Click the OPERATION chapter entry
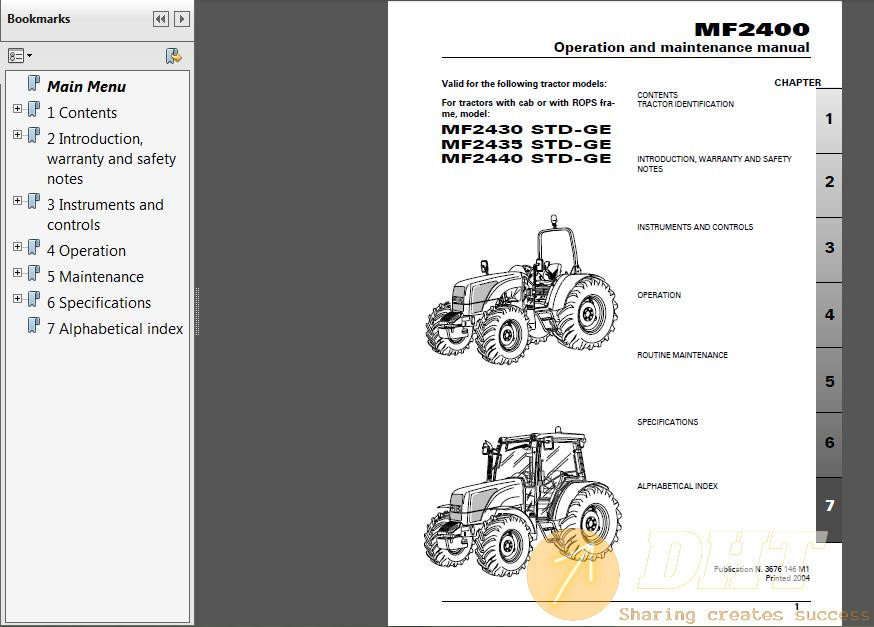 (659, 295)
